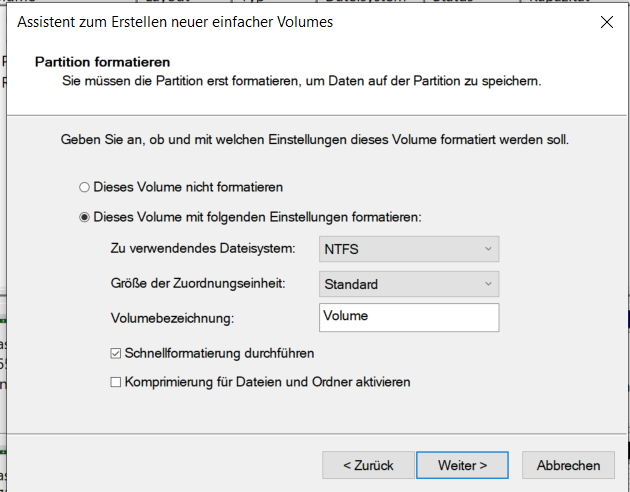This screenshot has height=492, width=630.
Task: Click the Volumebezeichnung text field
Action: point(408,317)
